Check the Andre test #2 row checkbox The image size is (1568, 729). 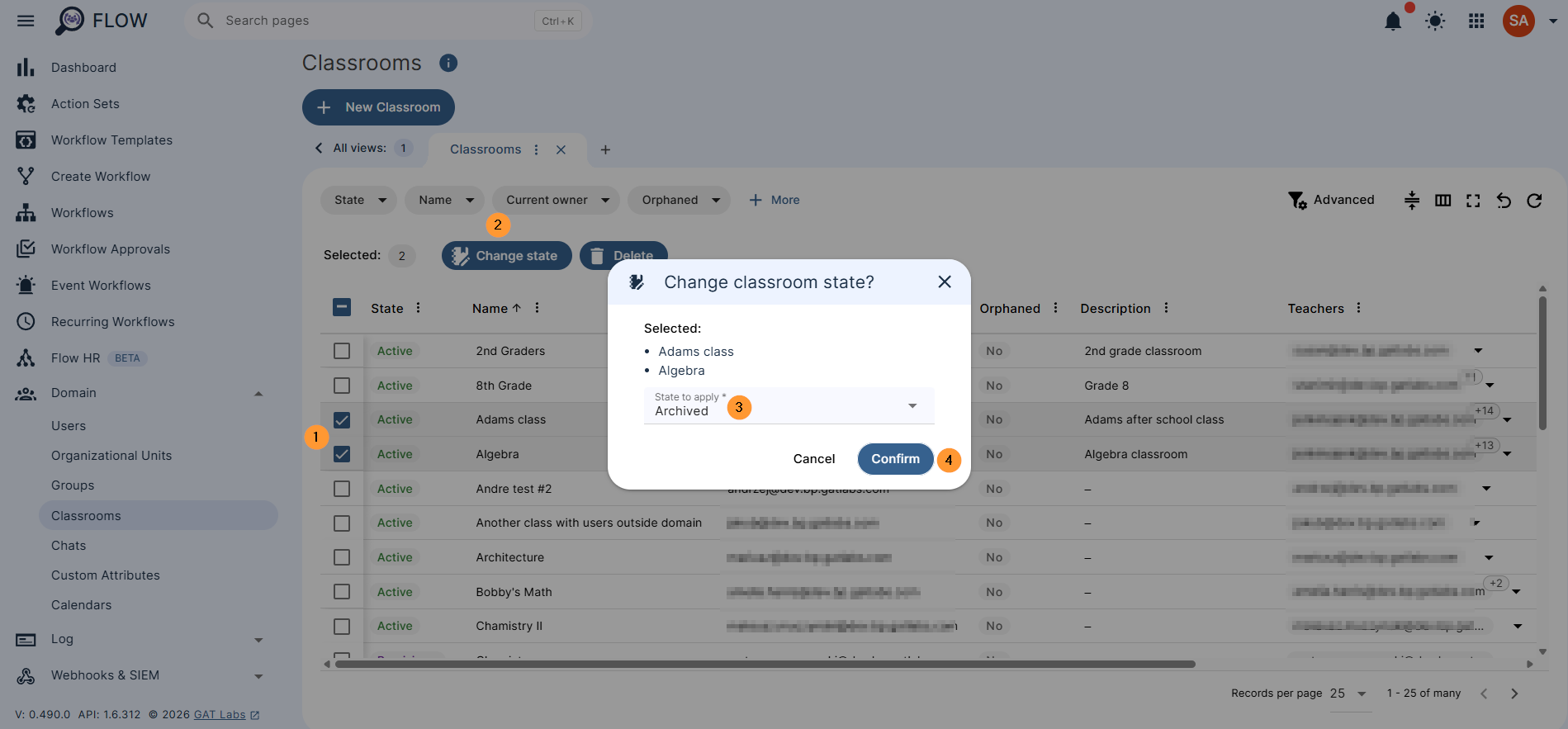[x=342, y=489]
